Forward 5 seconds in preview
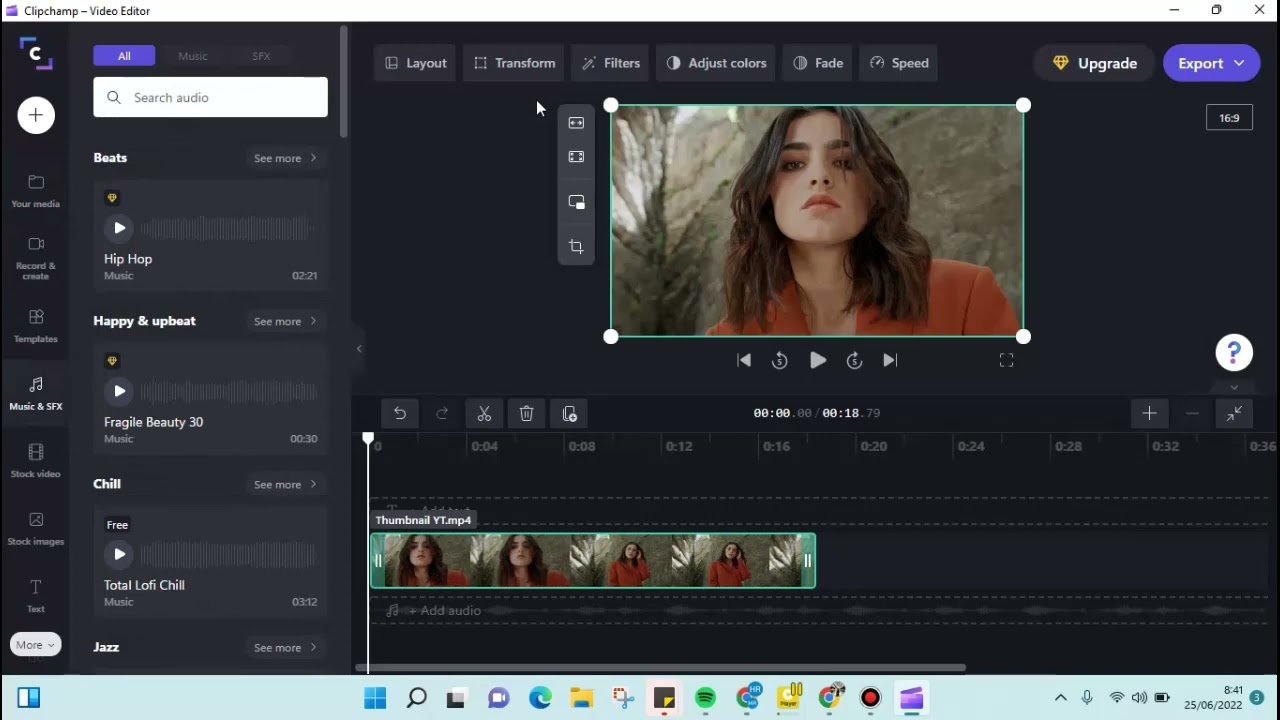Screen dimensions: 1280x720 (854, 360)
